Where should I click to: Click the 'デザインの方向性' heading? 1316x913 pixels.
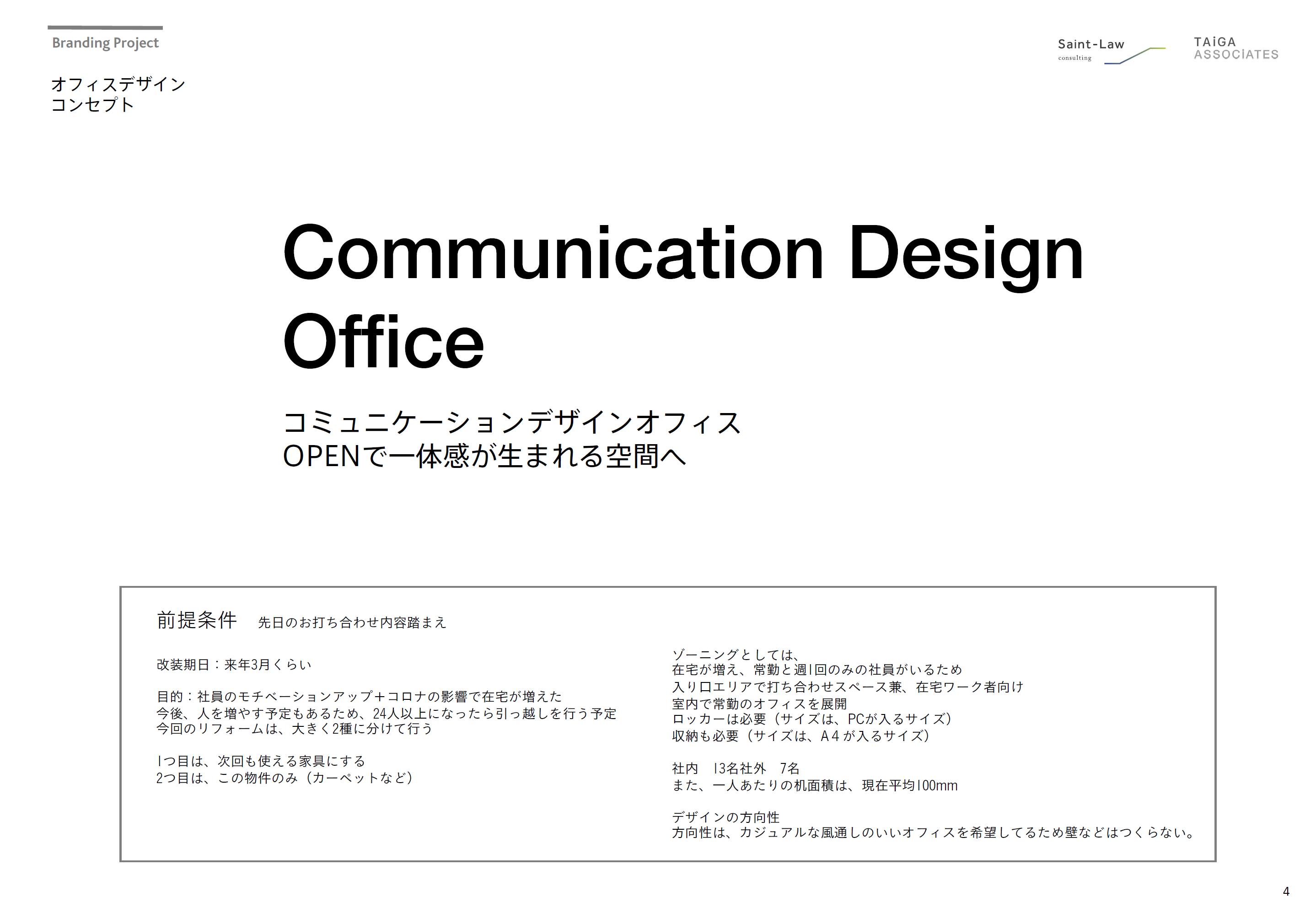point(725,817)
